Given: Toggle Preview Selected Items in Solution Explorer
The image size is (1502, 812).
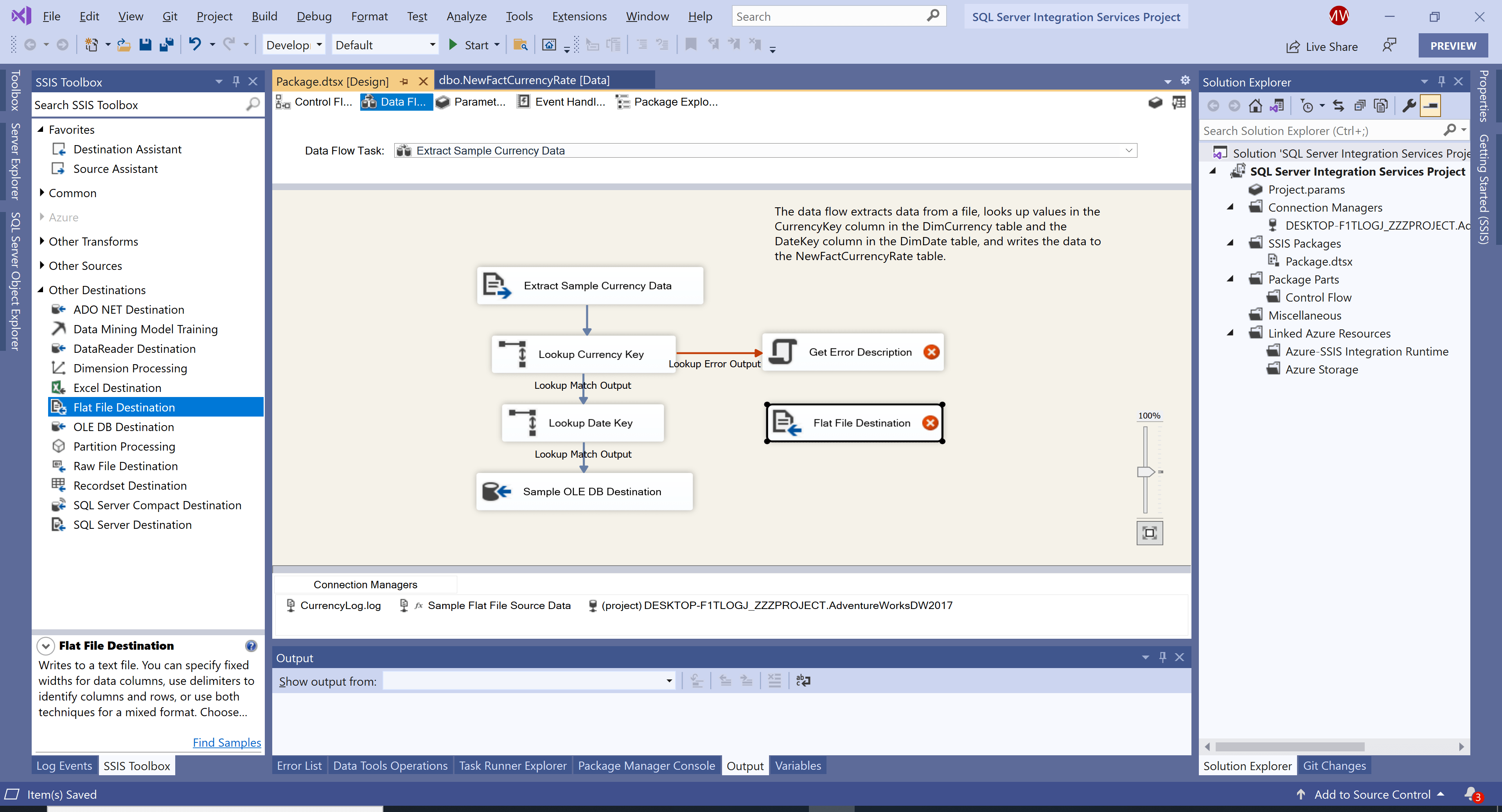Looking at the screenshot, I should pyautogui.click(x=1430, y=106).
